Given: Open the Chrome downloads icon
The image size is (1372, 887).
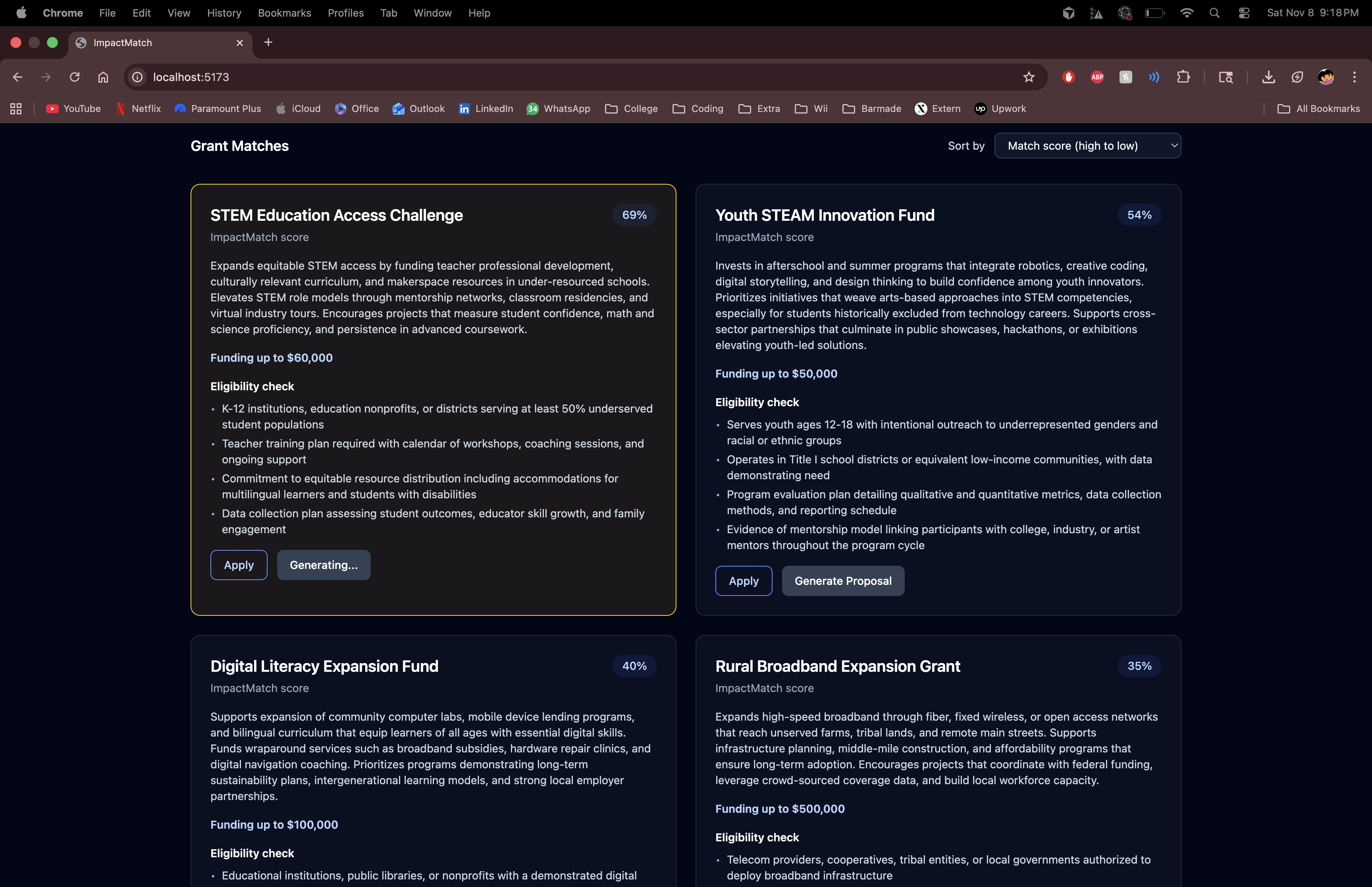Looking at the screenshot, I should [x=1268, y=77].
